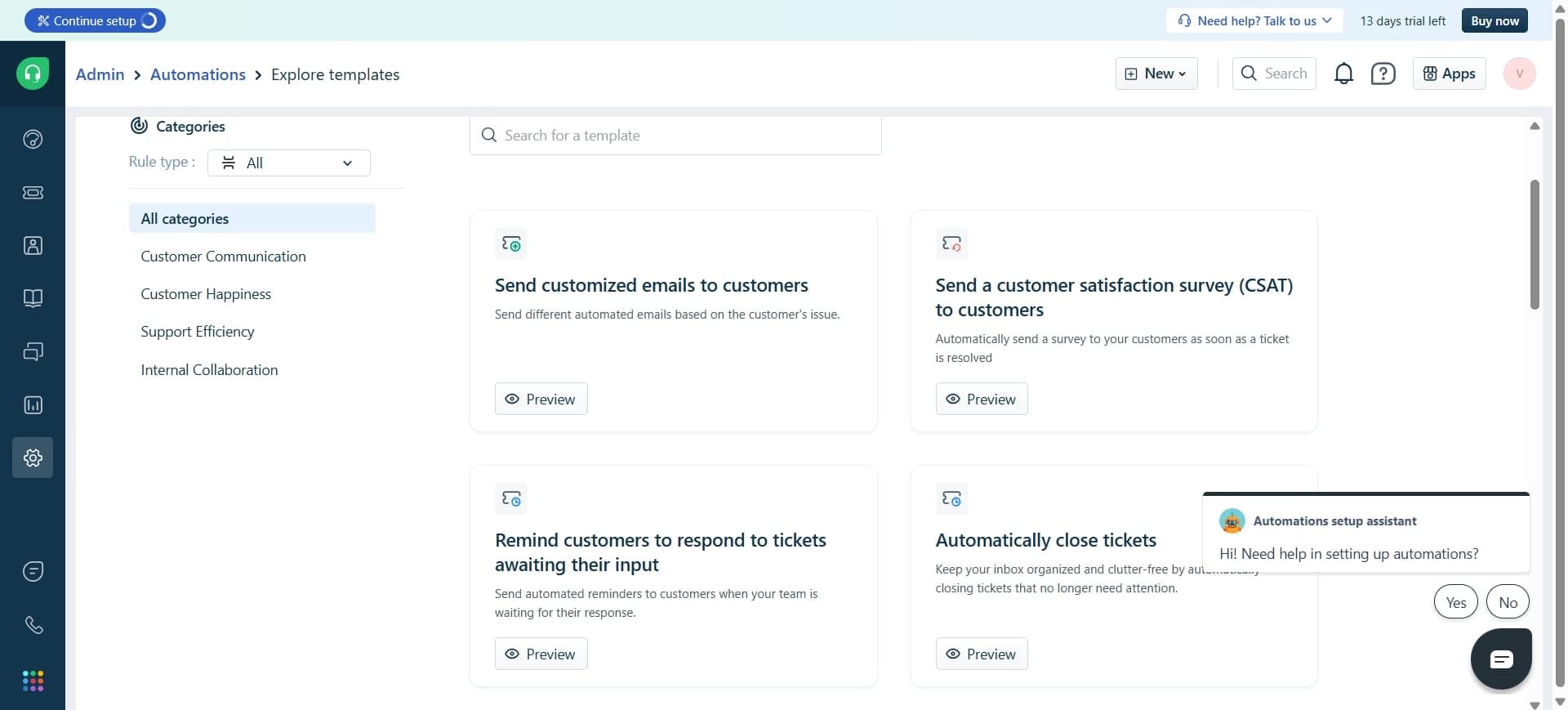1568x710 pixels.
Task: Open Freshdesk home headphone logo
Action: point(33,74)
